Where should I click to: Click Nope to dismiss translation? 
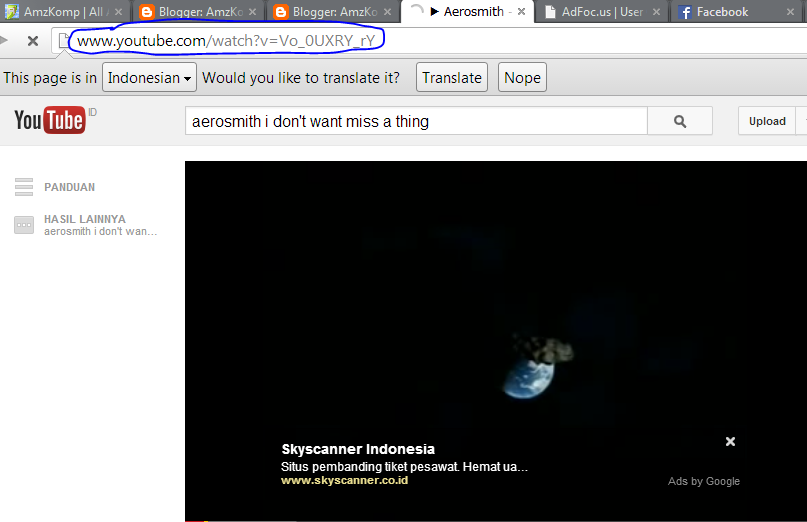(x=522, y=78)
